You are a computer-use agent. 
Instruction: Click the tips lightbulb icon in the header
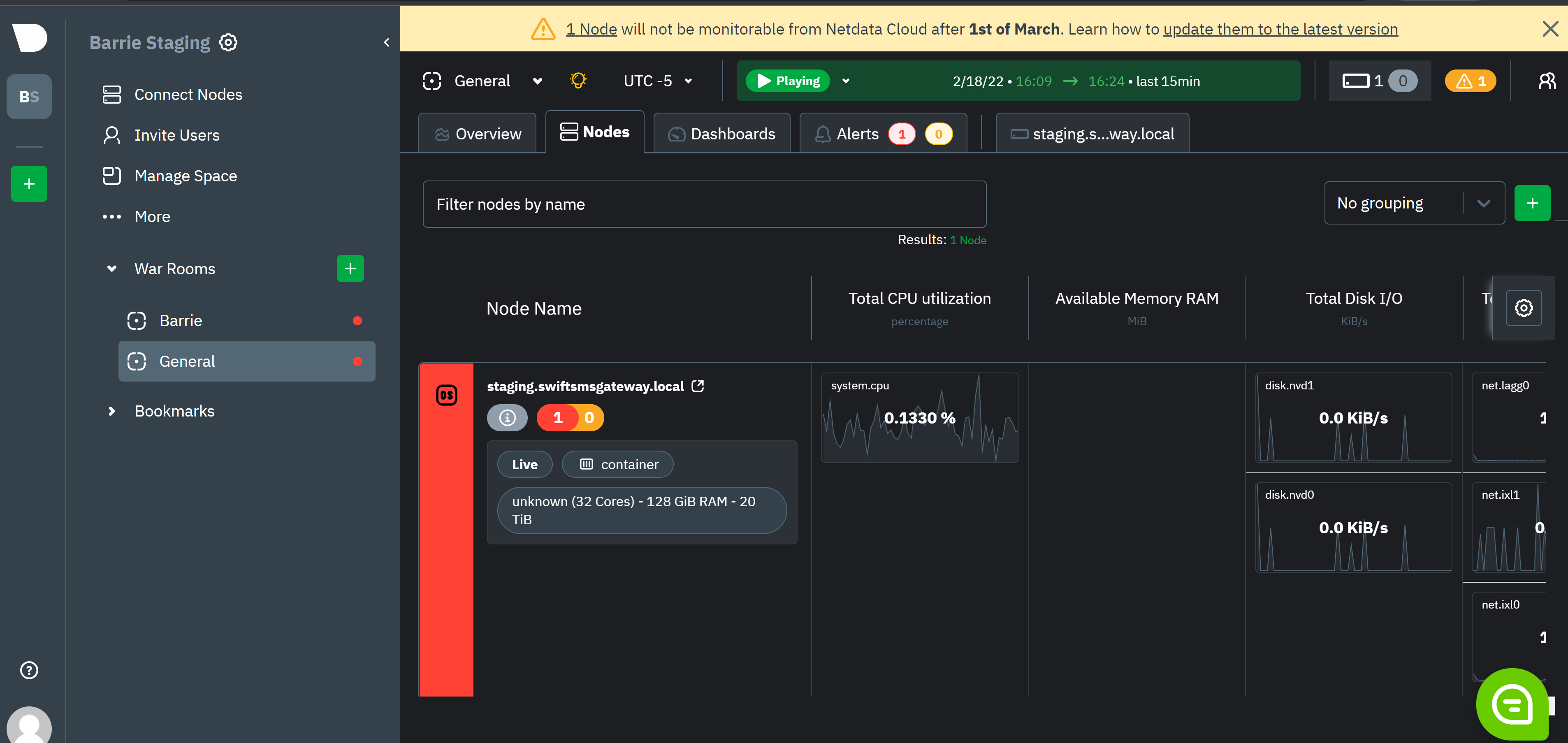[577, 80]
